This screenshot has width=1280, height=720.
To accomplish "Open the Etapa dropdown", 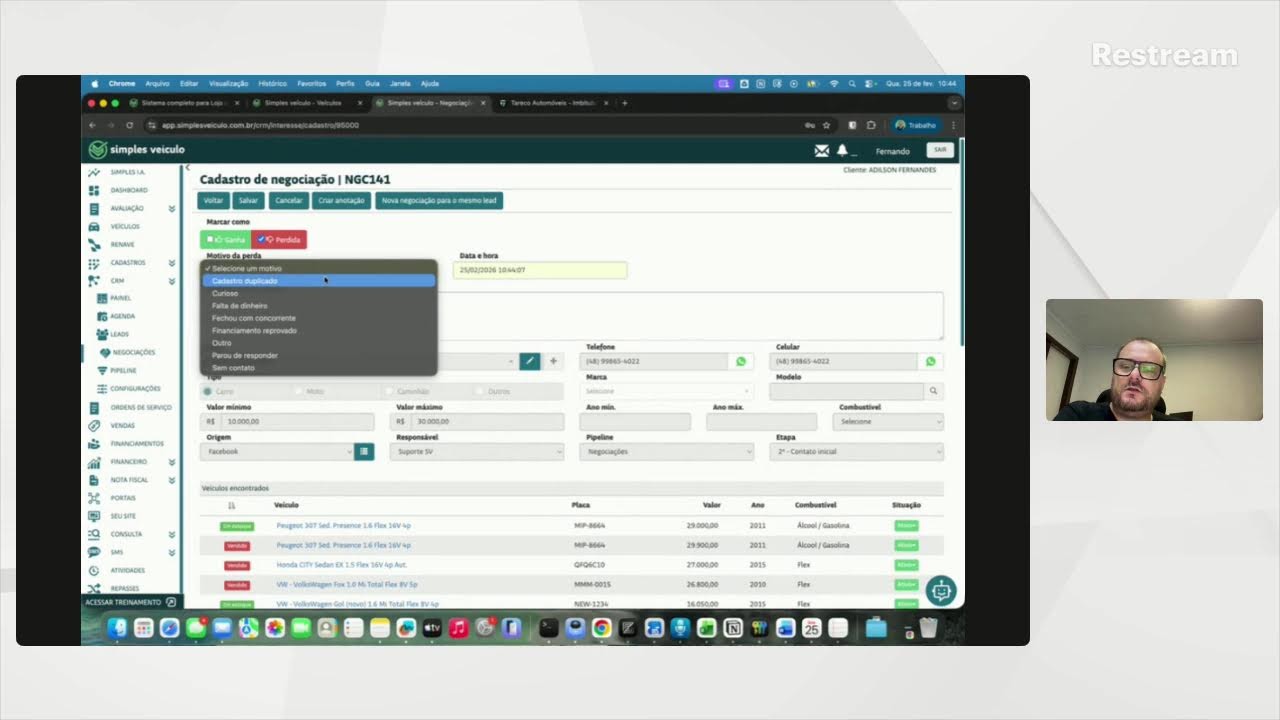I will (858, 452).
